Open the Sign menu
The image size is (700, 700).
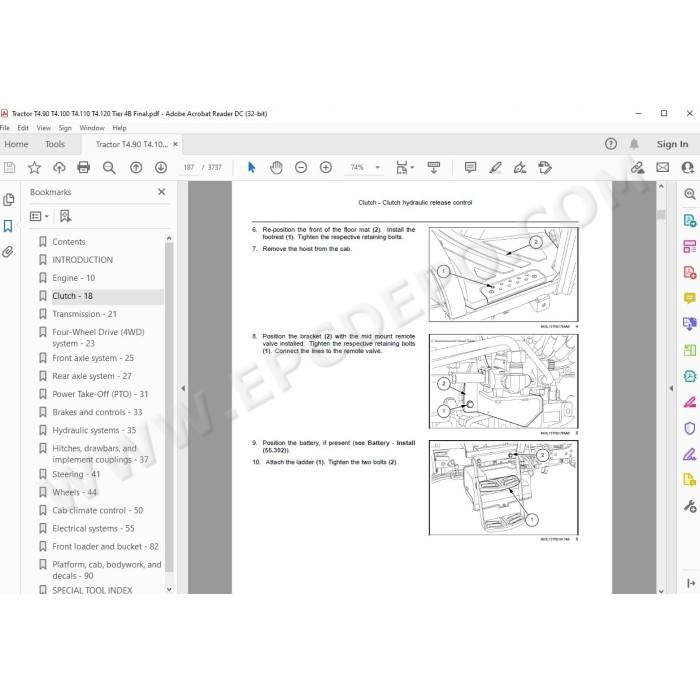[x=65, y=128]
